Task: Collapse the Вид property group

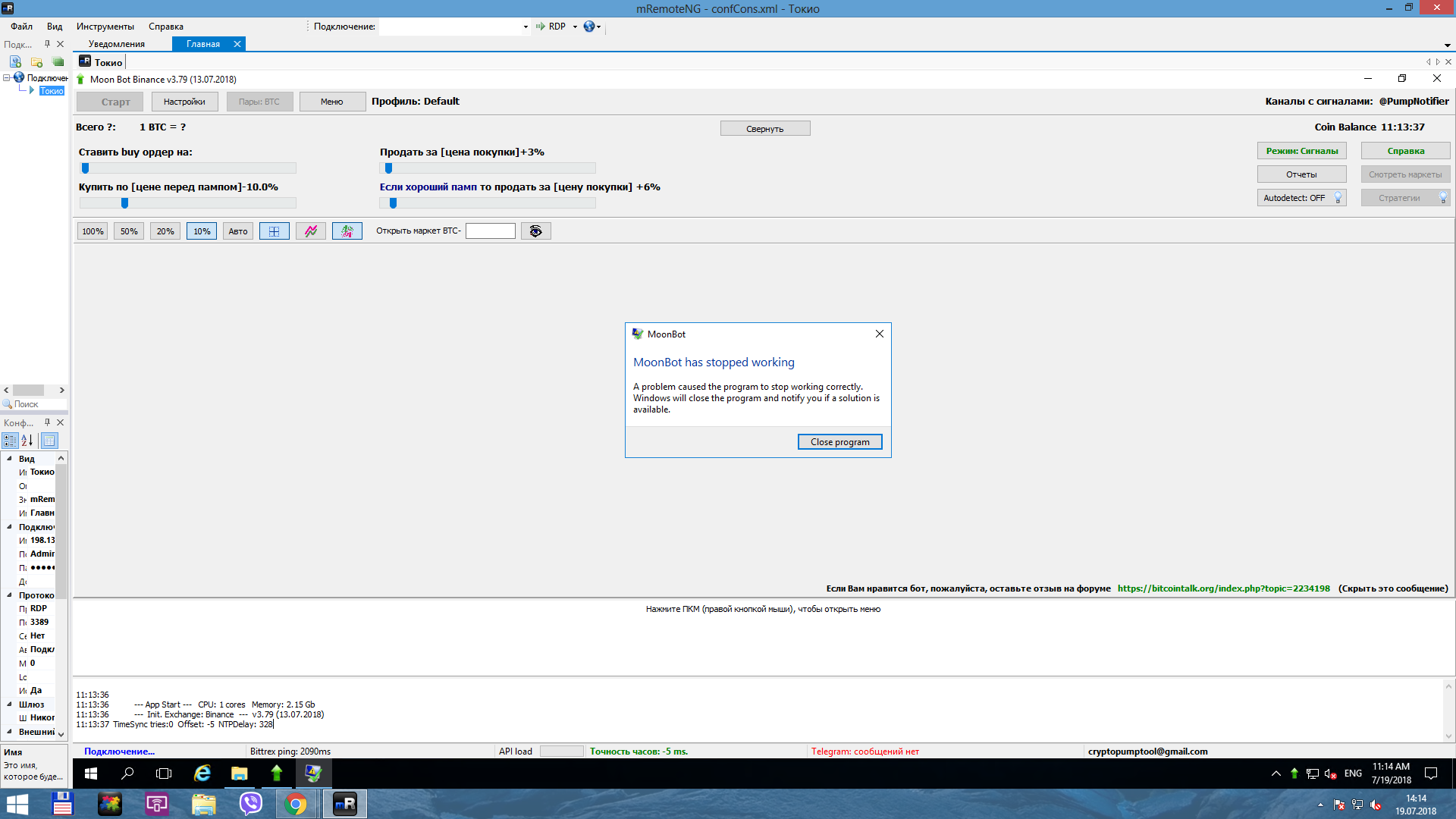Action: click(9, 459)
